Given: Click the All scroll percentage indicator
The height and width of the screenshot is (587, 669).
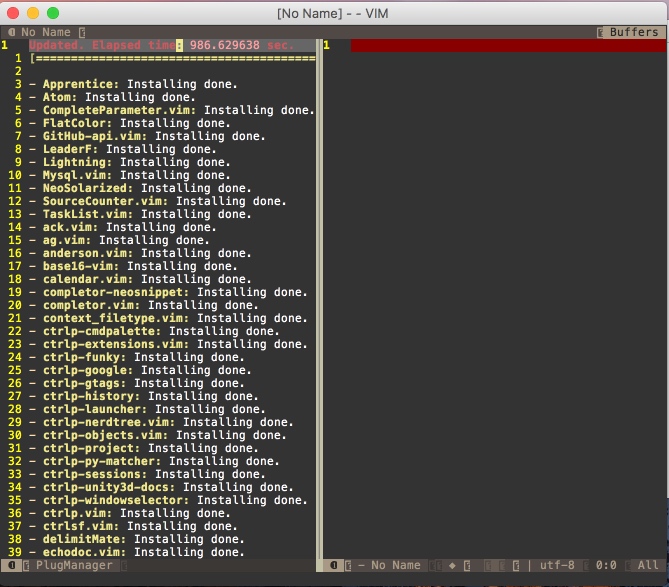Looking at the screenshot, I should (x=648, y=565).
